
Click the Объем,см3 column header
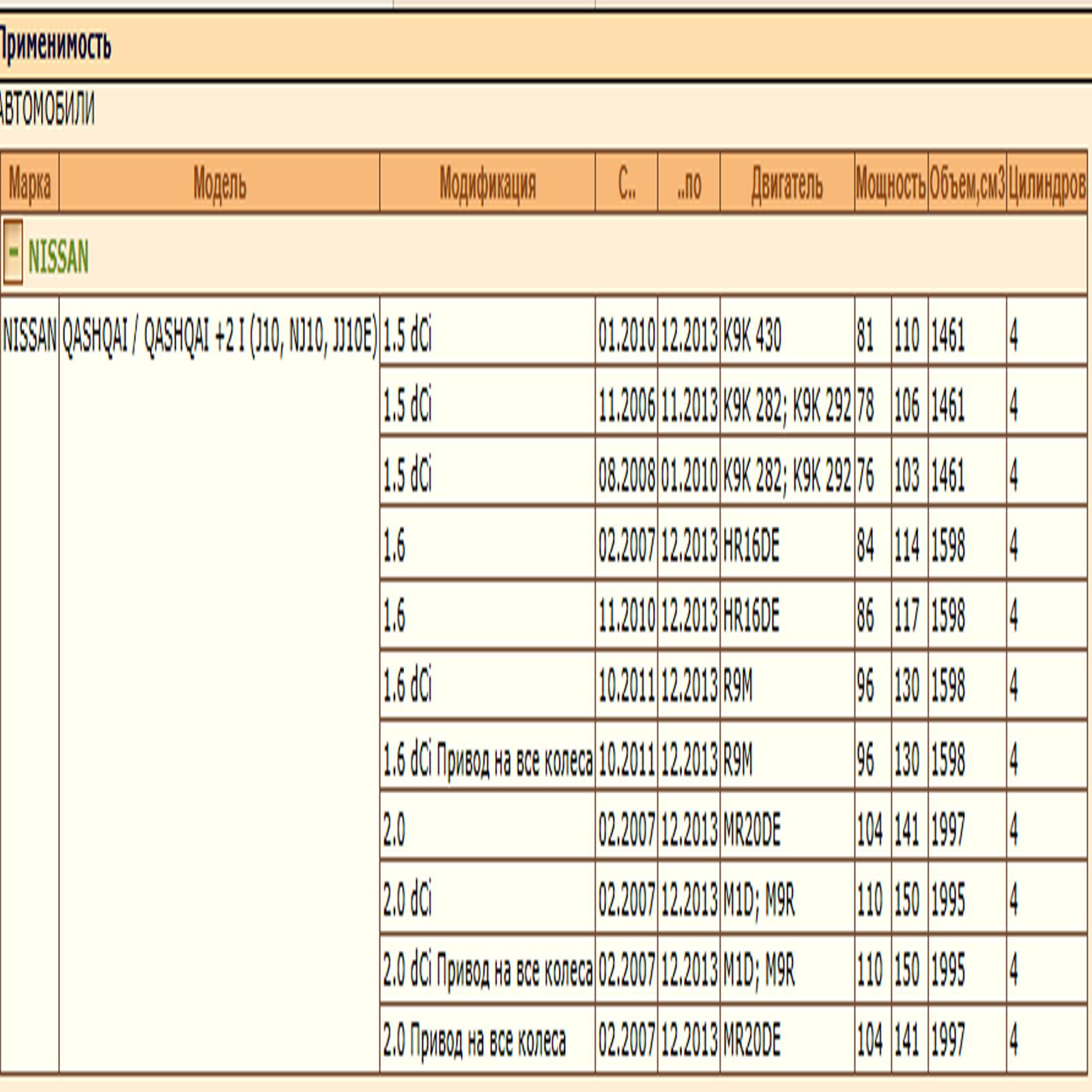tap(967, 184)
